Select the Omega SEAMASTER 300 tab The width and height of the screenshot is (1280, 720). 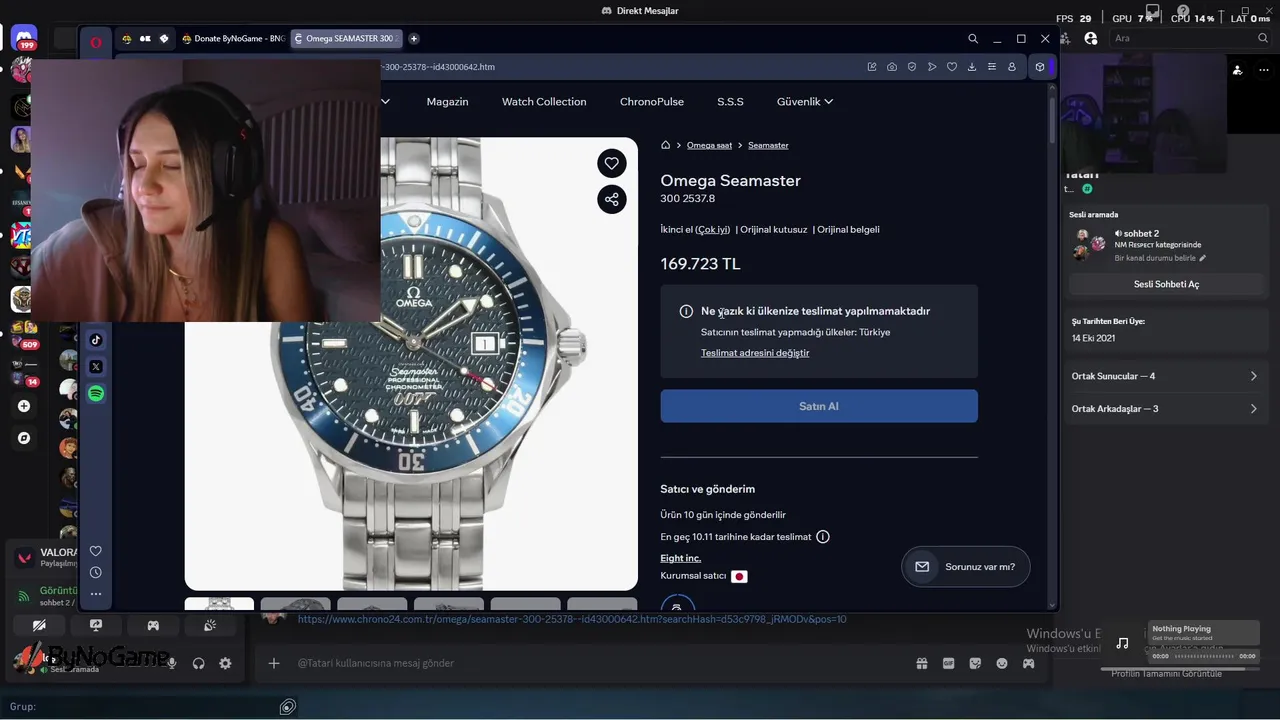click(345, 39)
